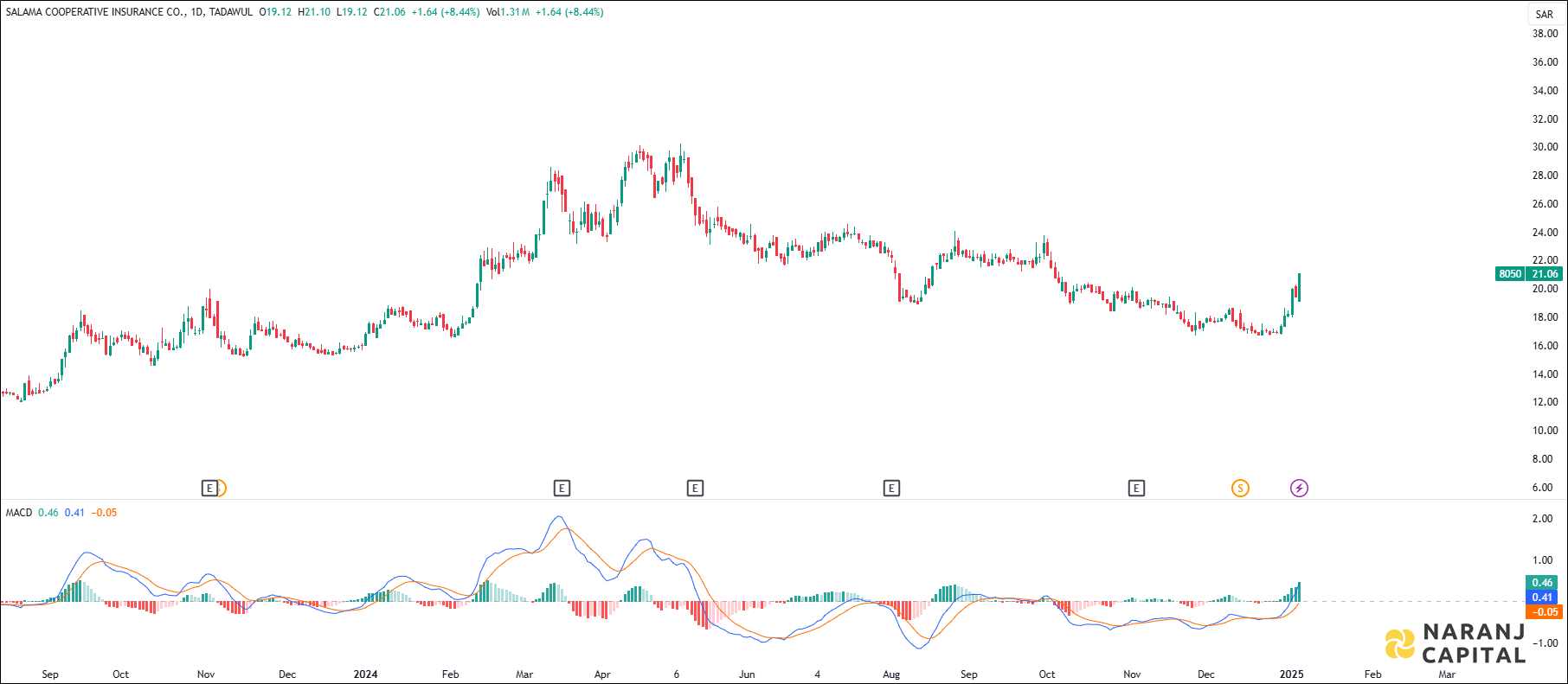Screen dimensions: 1568x684
Task: Click the Jun label on time axis
Action: point(747,674)
